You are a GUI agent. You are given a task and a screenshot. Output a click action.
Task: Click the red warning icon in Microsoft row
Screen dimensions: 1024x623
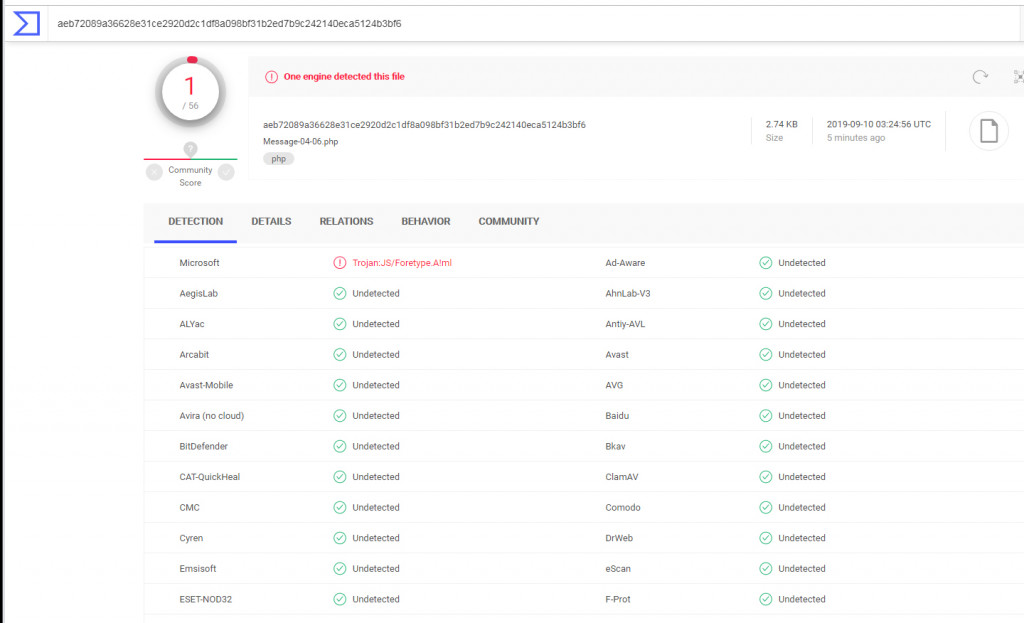[x=340, y=263]
